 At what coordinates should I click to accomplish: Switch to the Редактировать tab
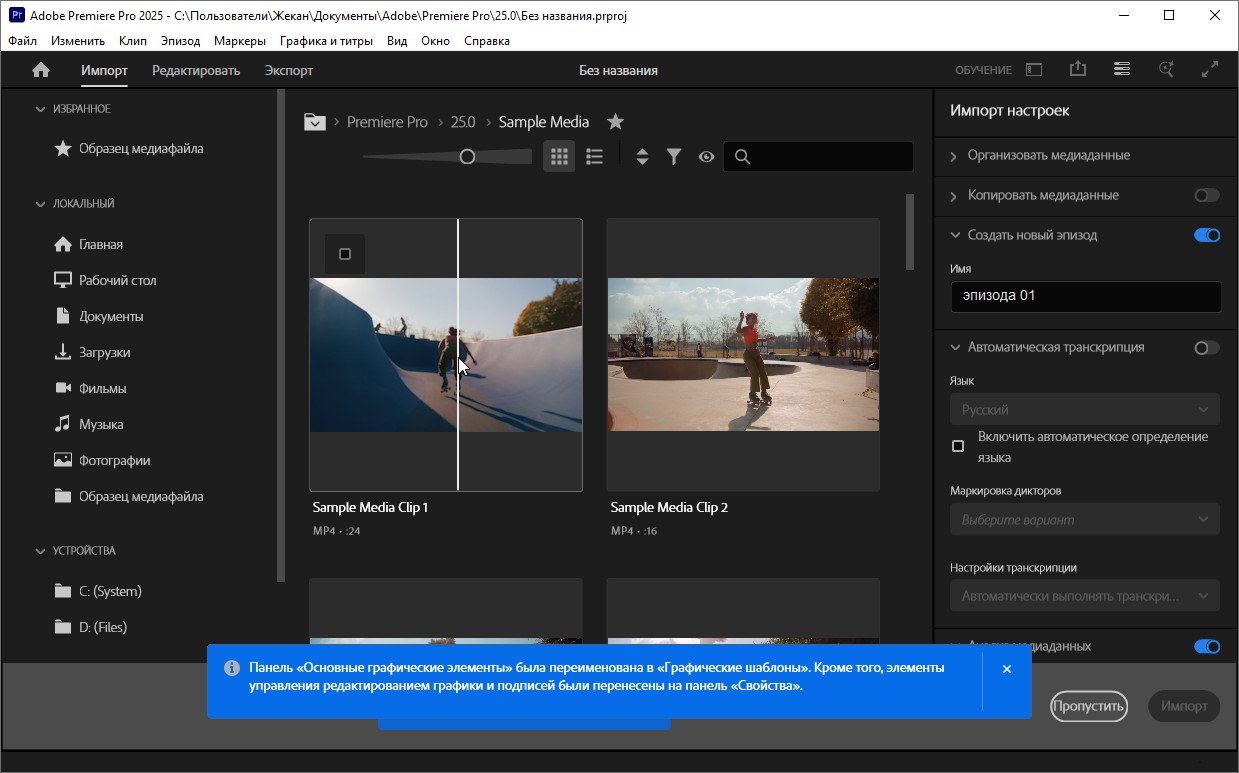[196, 70]
